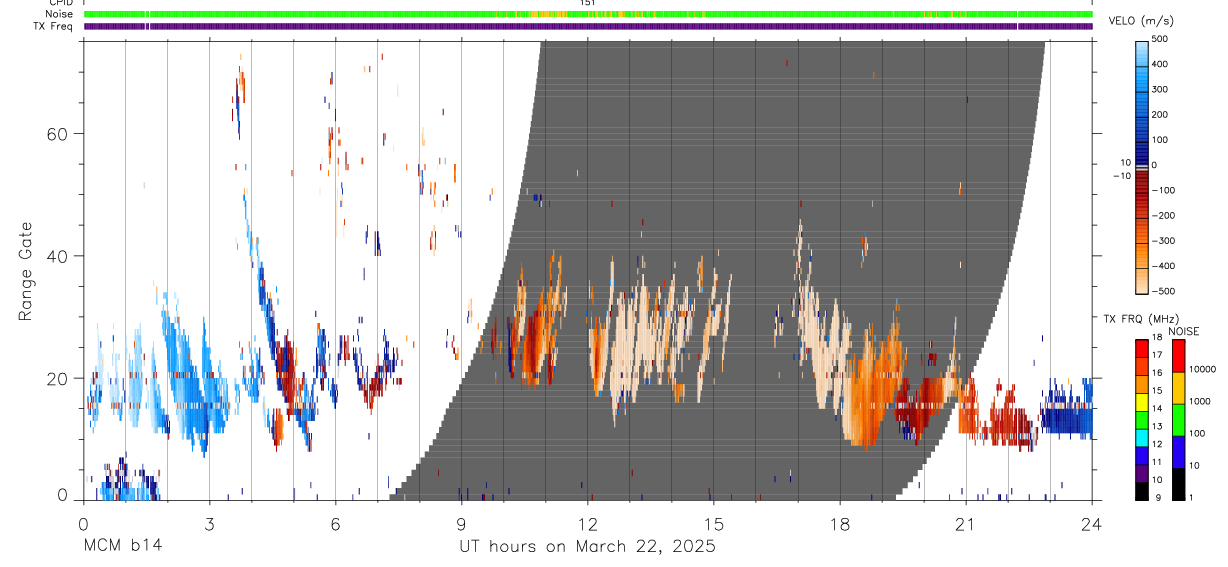
Task: Click the UT hour tick label '21'
Action: pos(965,523)
